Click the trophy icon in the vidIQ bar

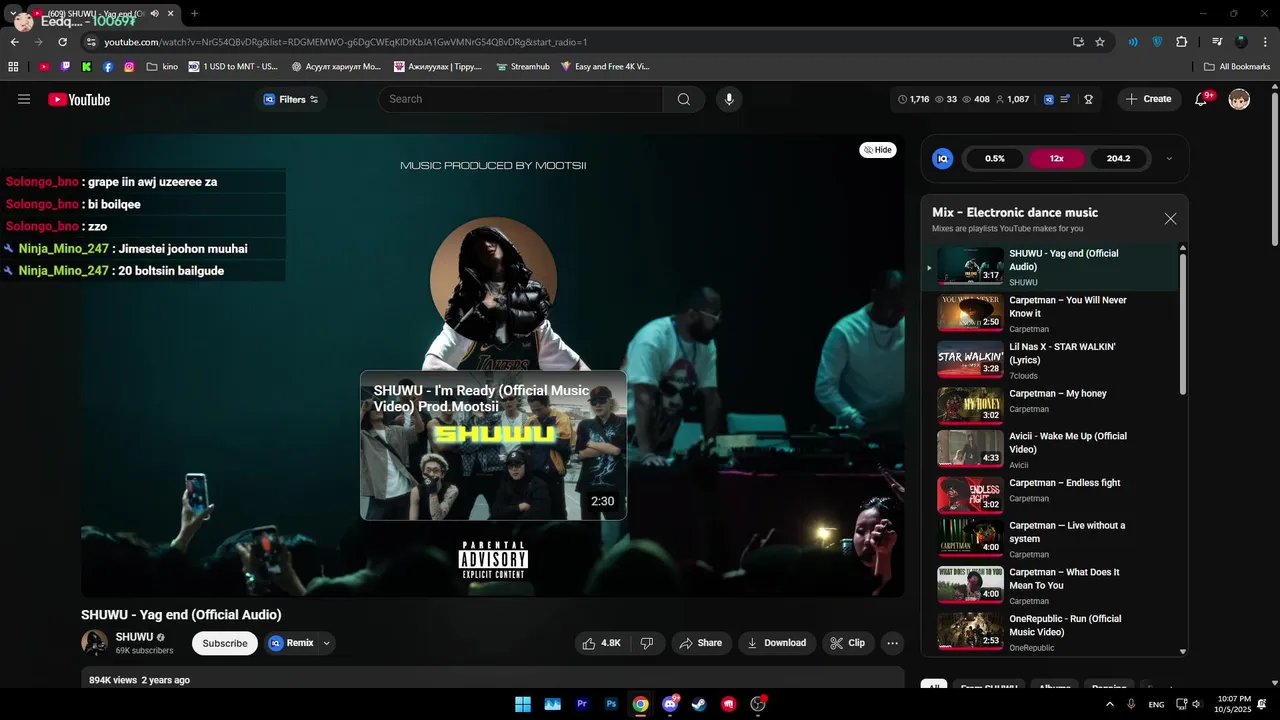point(1088,99)
